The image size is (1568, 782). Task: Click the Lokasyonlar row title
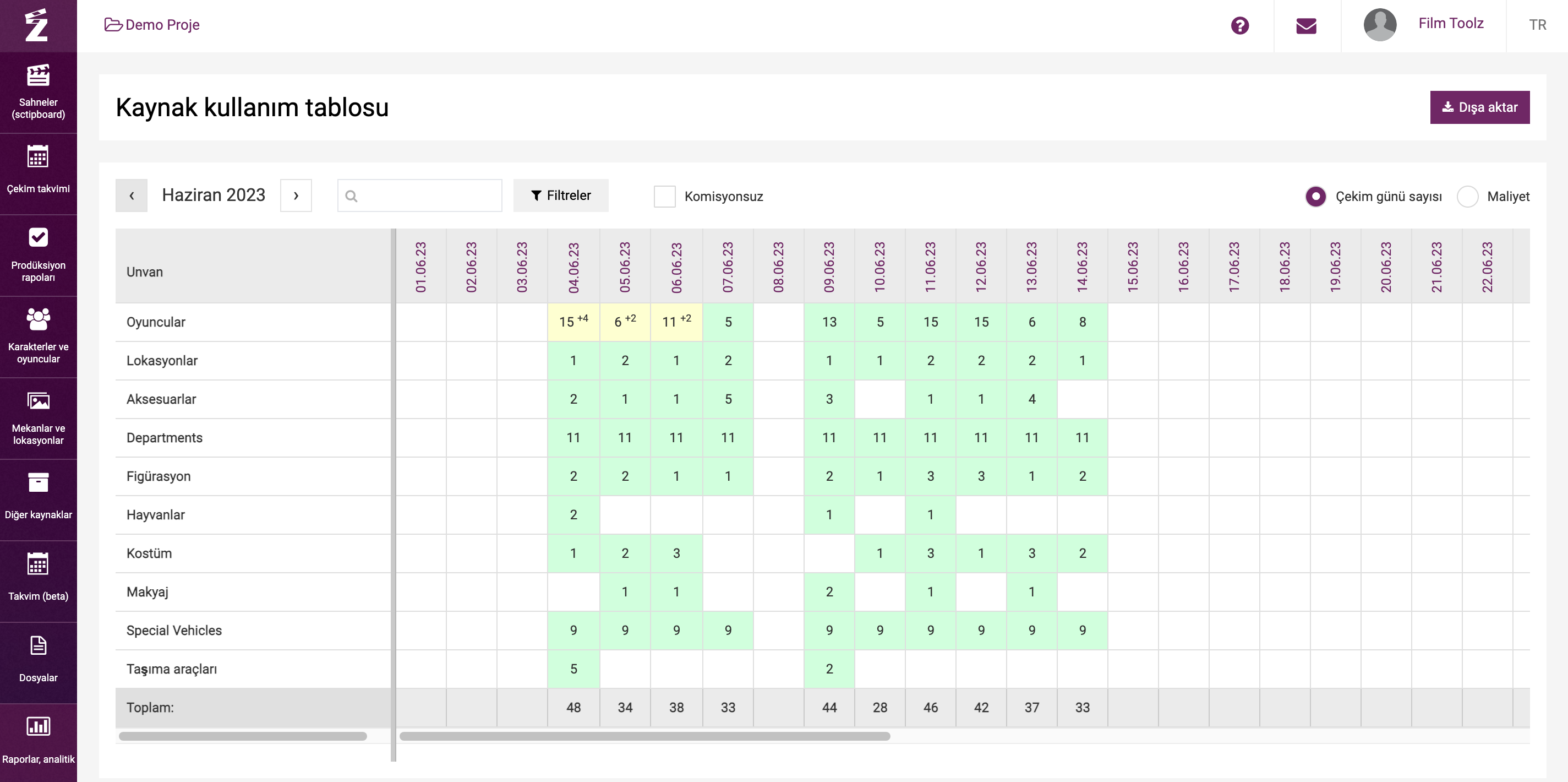(x=162, y=361)
